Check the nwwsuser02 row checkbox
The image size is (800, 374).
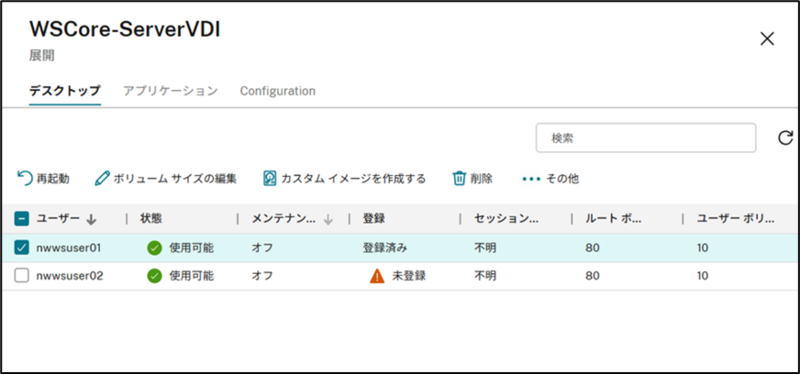click(x=21, y=276)
